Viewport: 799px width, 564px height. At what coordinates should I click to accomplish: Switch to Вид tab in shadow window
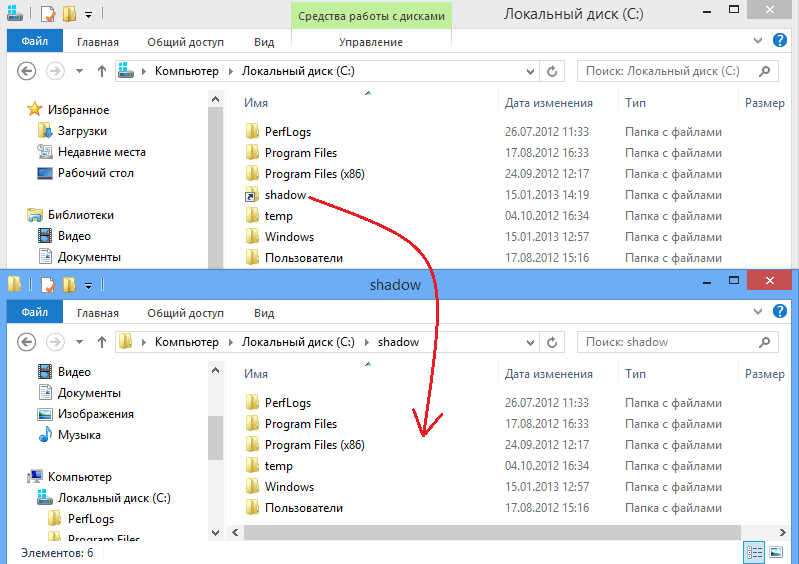(x=264, y=313)
